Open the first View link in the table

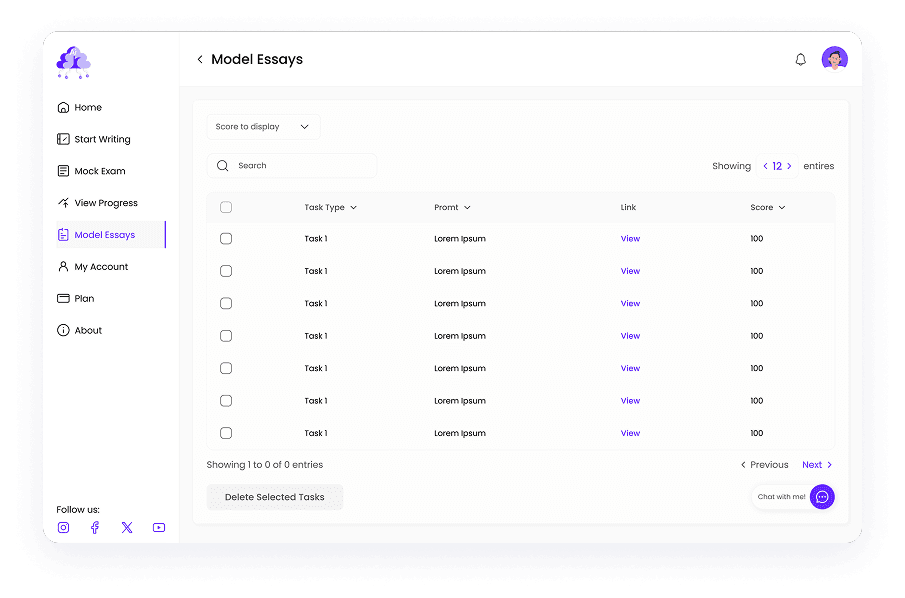point(630,238)
